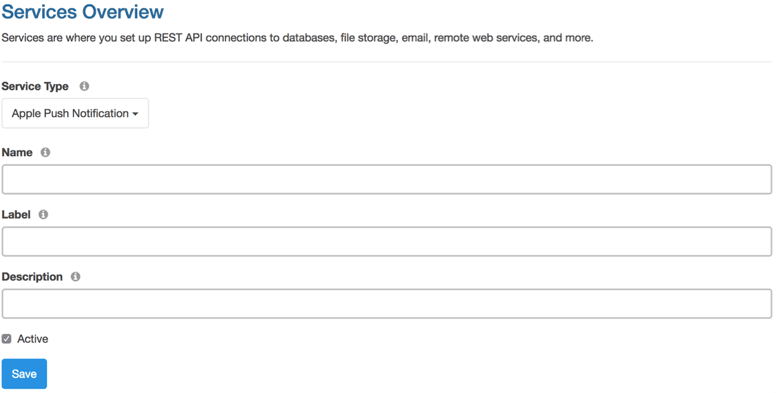Show the help tooltip icon next to Name
This screenshot has width=776, height=393.
45,152
